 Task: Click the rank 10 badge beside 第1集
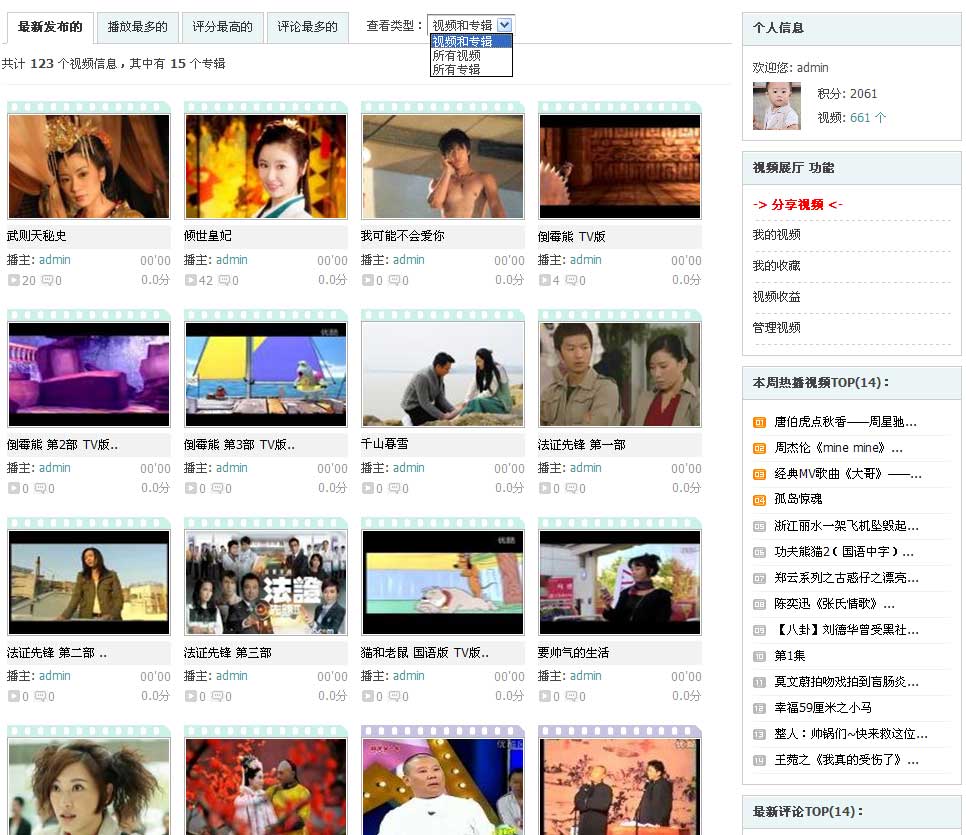tap(759, 656)
